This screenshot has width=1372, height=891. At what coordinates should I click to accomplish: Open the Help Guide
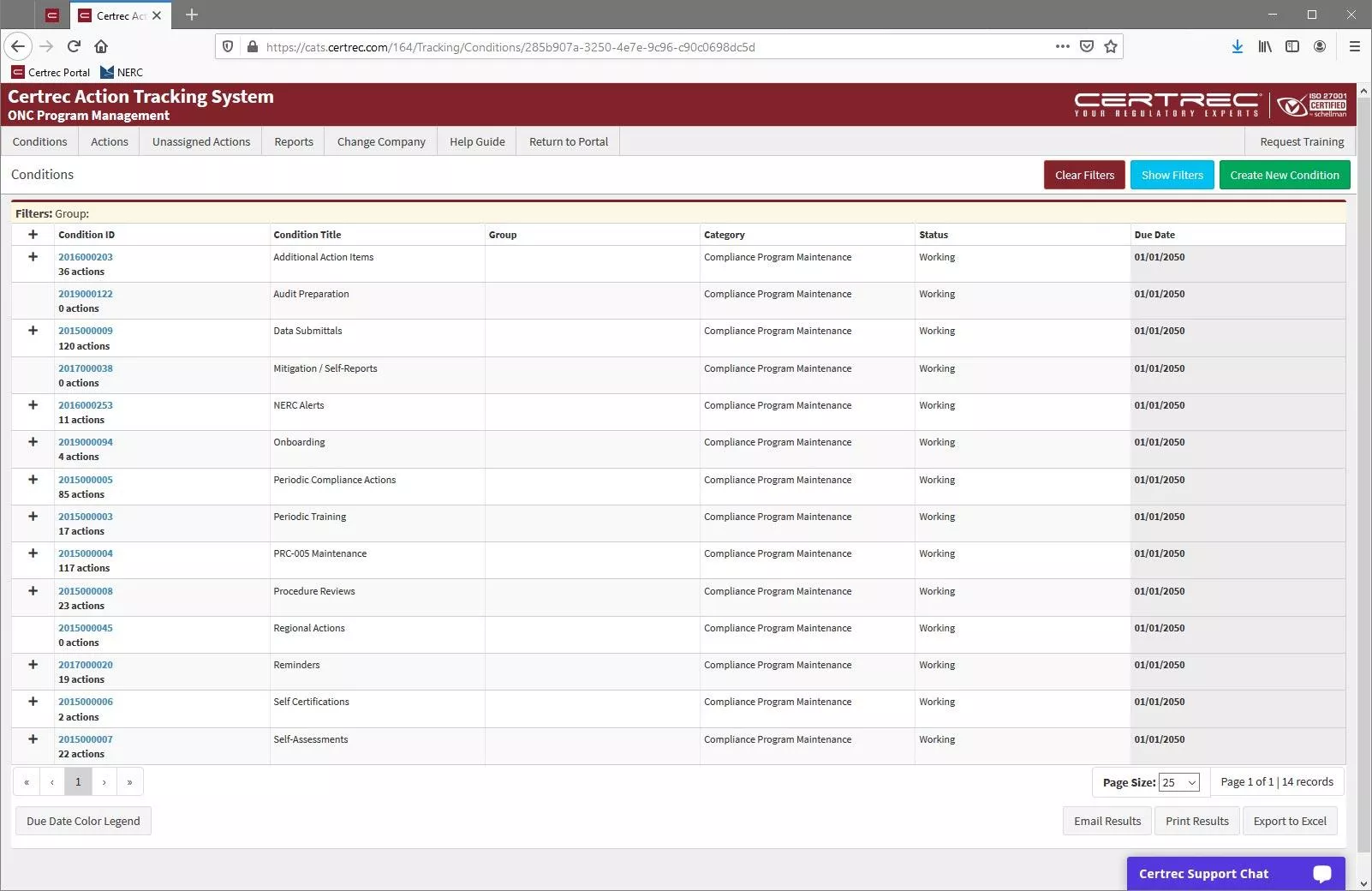tap(477, 141)
